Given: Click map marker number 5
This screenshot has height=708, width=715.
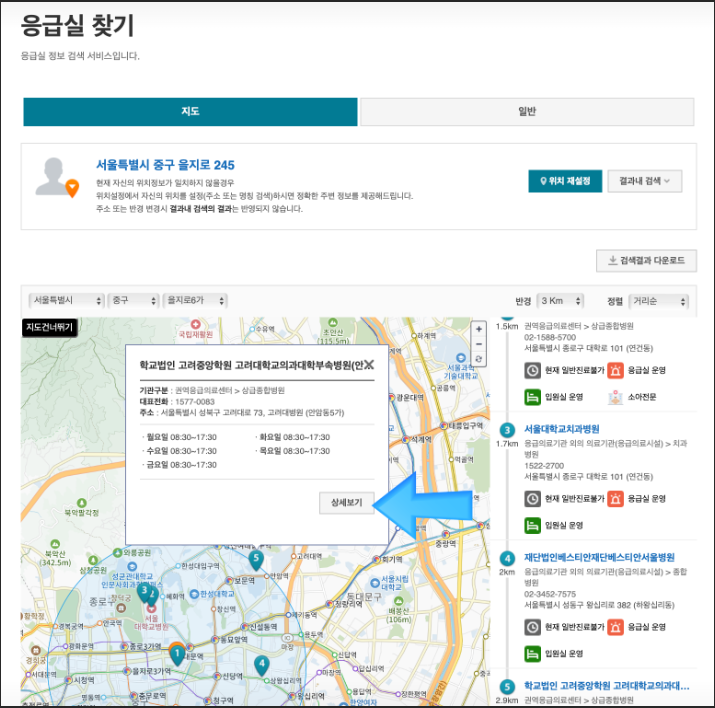Looking at the screenshot, I should pos(256,559).
